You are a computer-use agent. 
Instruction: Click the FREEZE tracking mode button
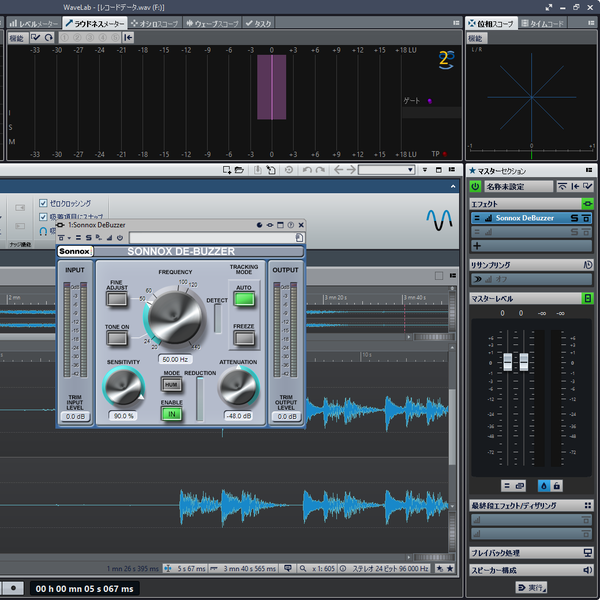[x=244, y=338]
